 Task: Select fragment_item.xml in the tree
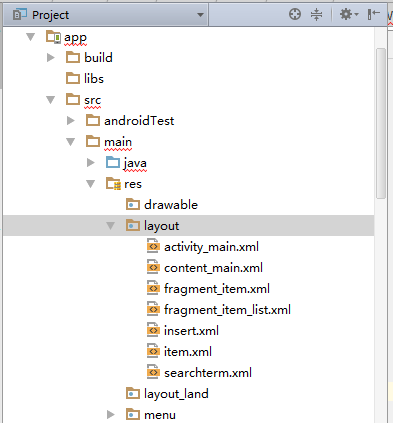tap(217, 289)
